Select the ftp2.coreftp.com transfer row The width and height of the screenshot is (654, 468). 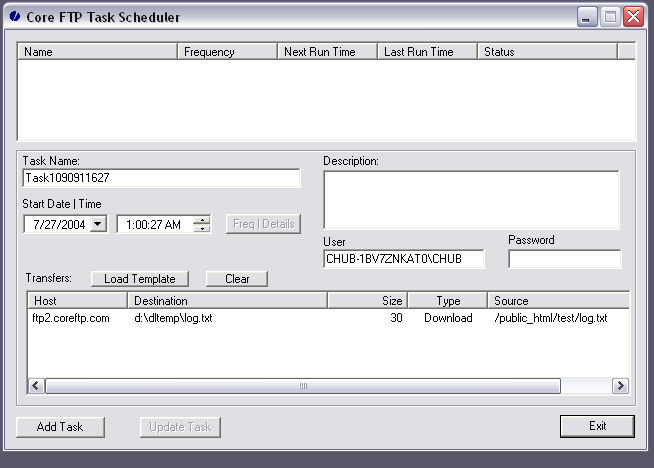(x=71, y=318)
